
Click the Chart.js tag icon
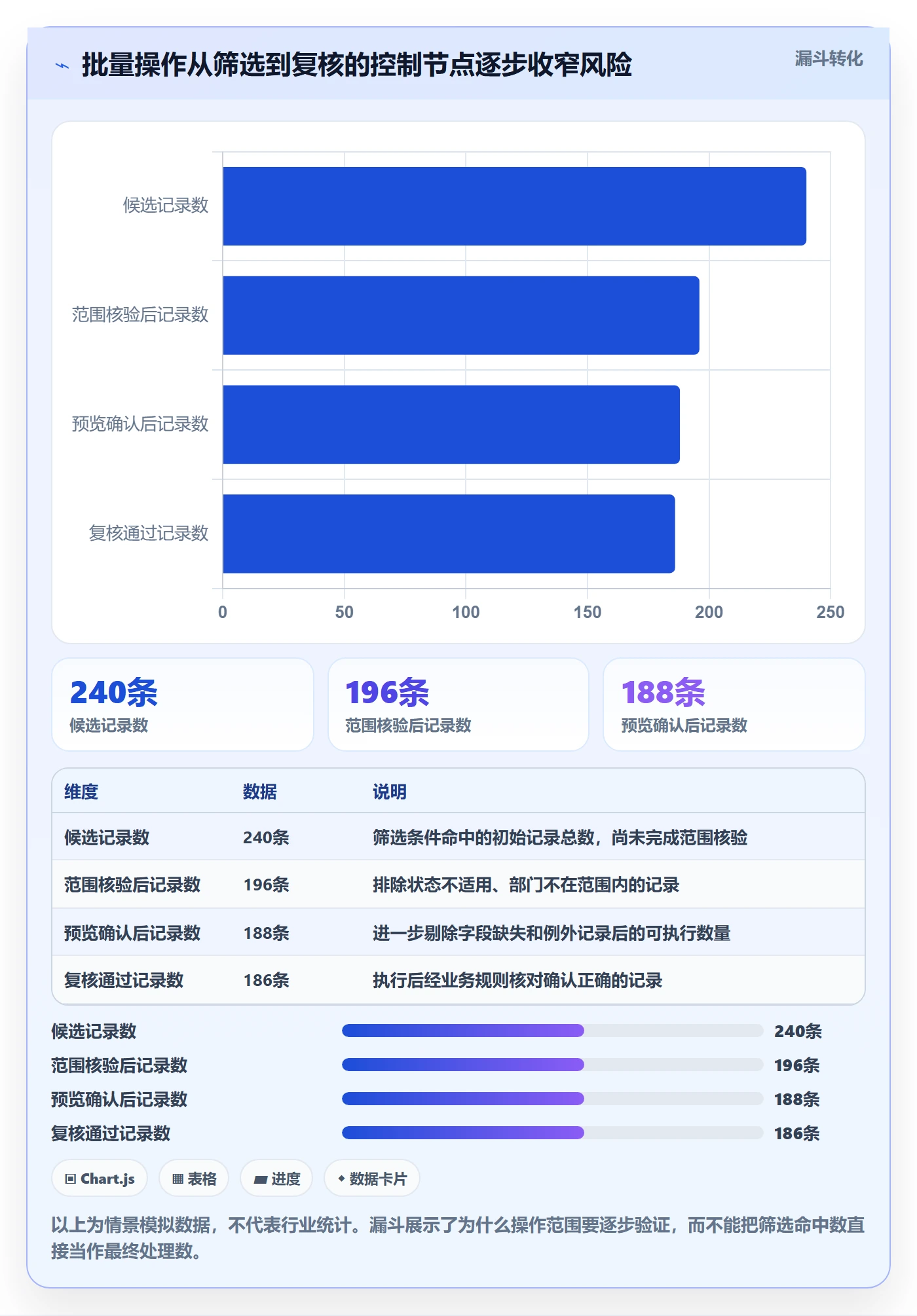click(71, 1179)
